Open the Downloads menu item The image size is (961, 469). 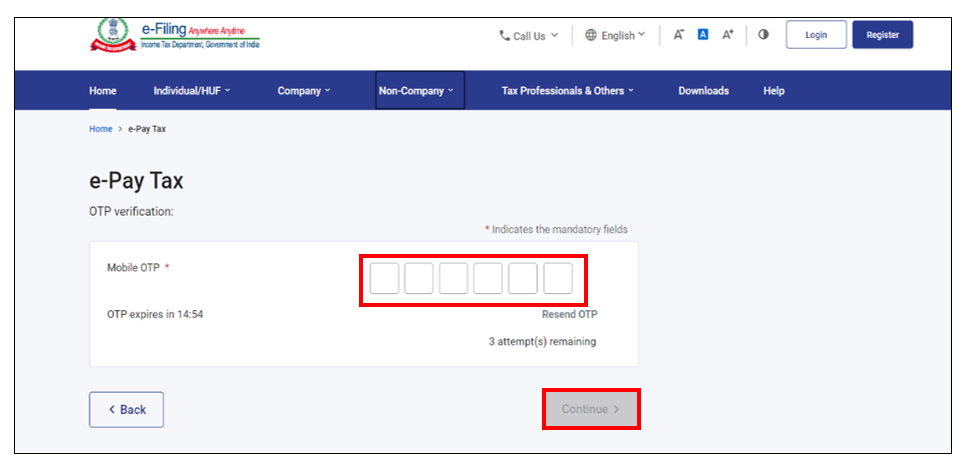point(703,91)
